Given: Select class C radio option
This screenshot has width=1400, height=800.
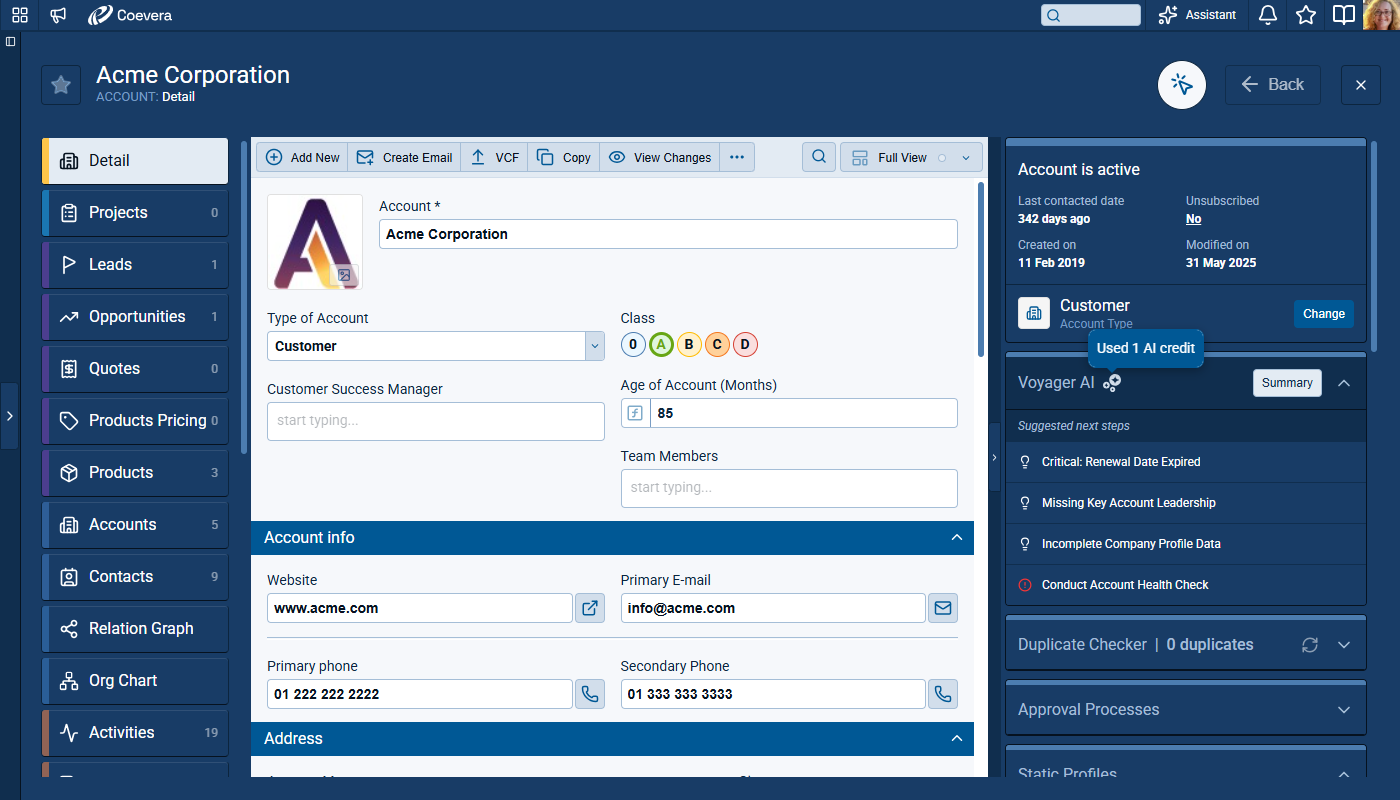Looking at the screenshot, I should pos(717,345).
